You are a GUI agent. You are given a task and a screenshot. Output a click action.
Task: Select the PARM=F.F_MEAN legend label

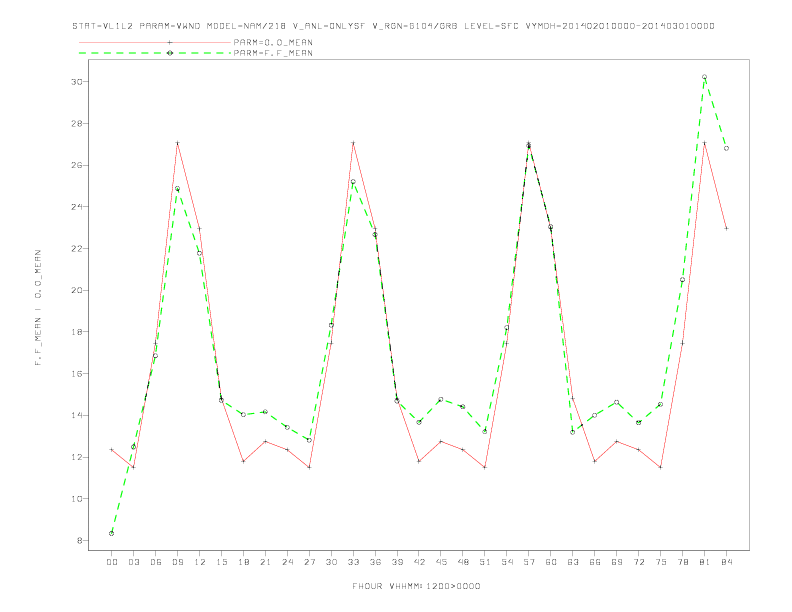(x=273, y=53)
